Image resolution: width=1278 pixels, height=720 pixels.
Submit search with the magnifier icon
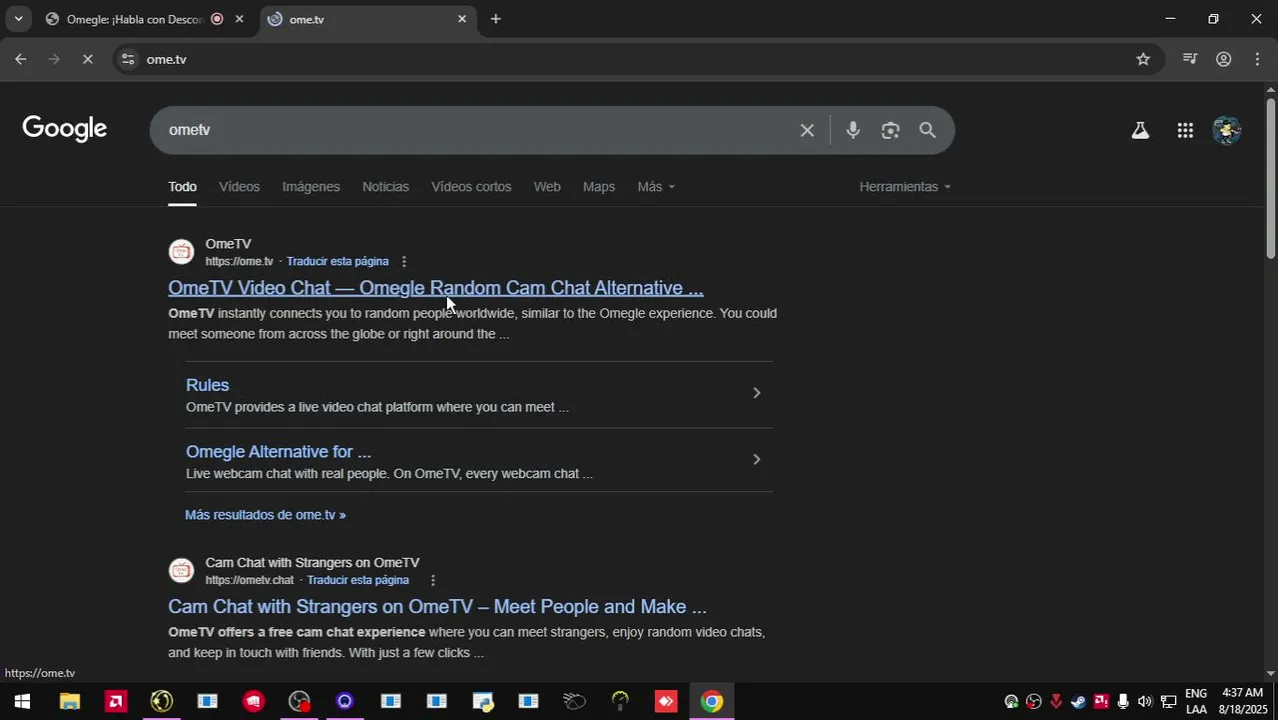click(x=927, y=130)
